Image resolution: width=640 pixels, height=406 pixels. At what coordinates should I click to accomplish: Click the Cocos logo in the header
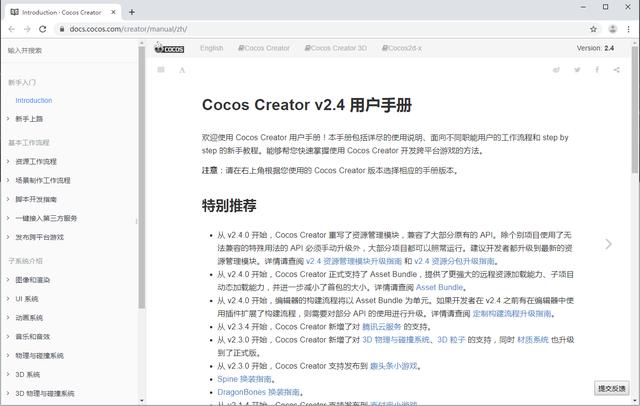click(169, 48)
